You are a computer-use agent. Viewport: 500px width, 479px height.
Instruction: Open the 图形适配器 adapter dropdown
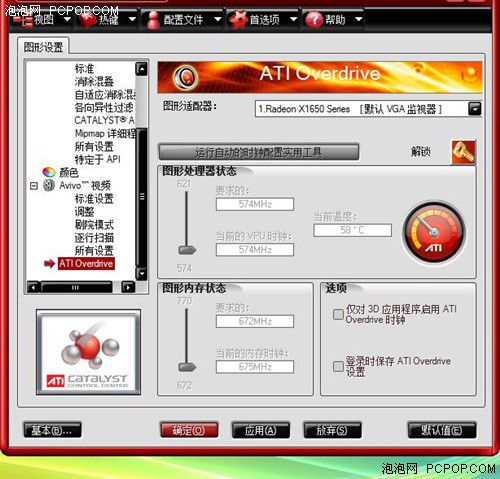tap(474, 109)
